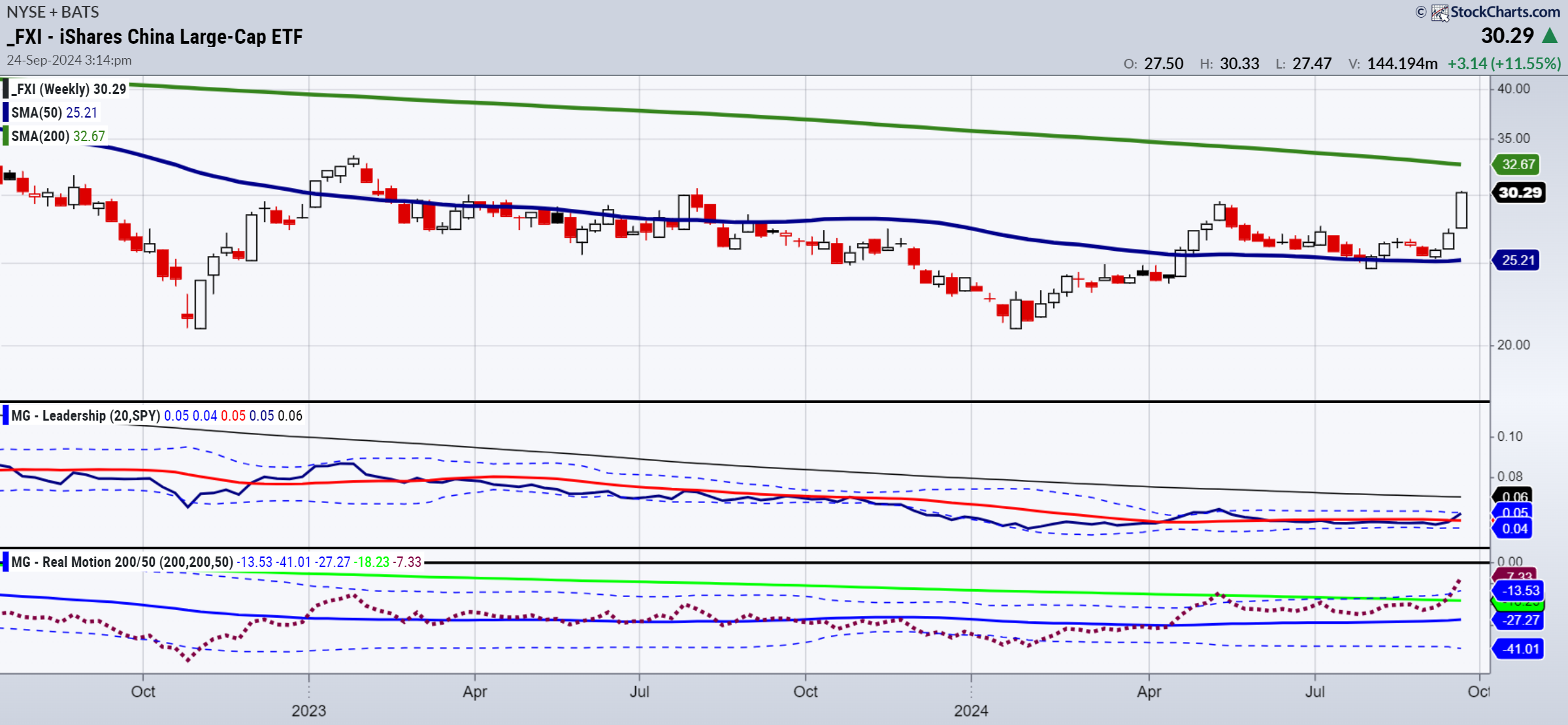The image size is (1568, 725).
Task: Click the green 32.67 price axis tag
Action: [1516, 164]
